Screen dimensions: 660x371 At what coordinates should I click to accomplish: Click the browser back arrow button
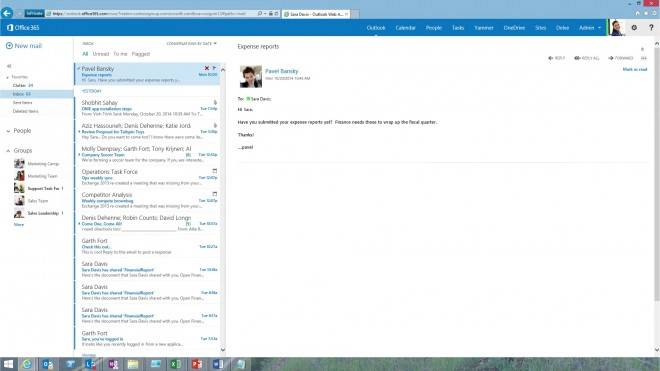(x=7, y=13)
